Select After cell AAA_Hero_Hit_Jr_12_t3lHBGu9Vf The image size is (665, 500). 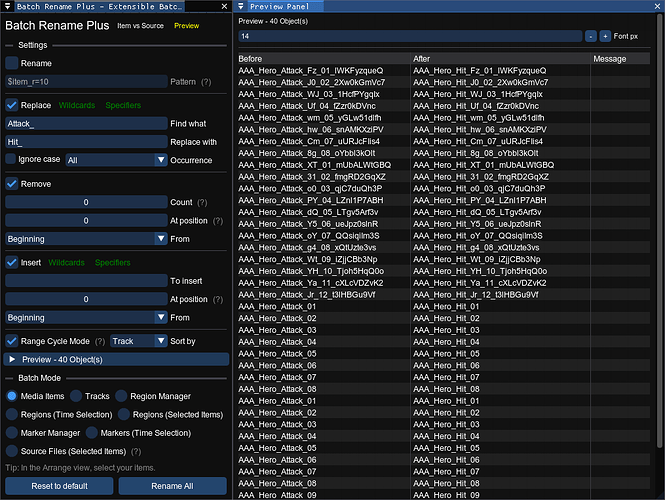point(475,295)
